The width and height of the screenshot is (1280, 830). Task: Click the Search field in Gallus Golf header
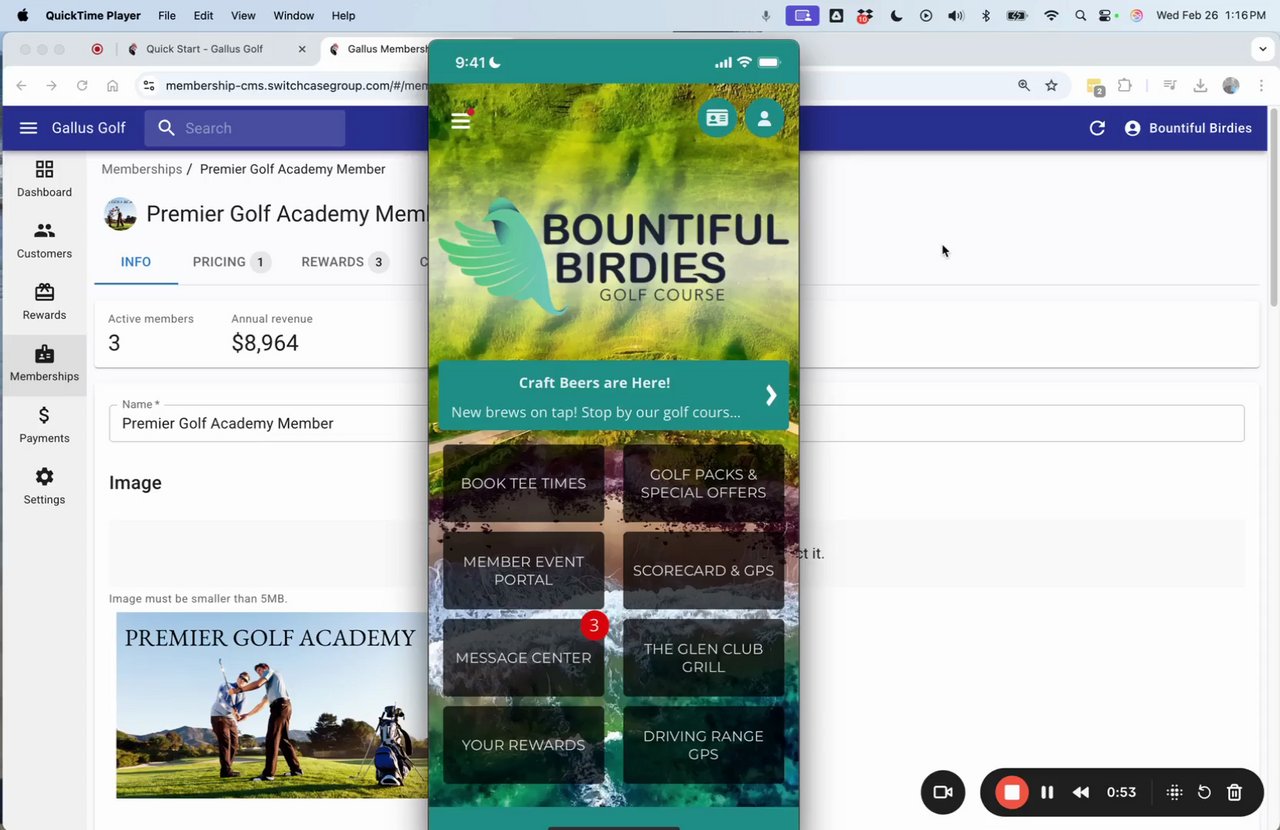[x=245, y=128]
